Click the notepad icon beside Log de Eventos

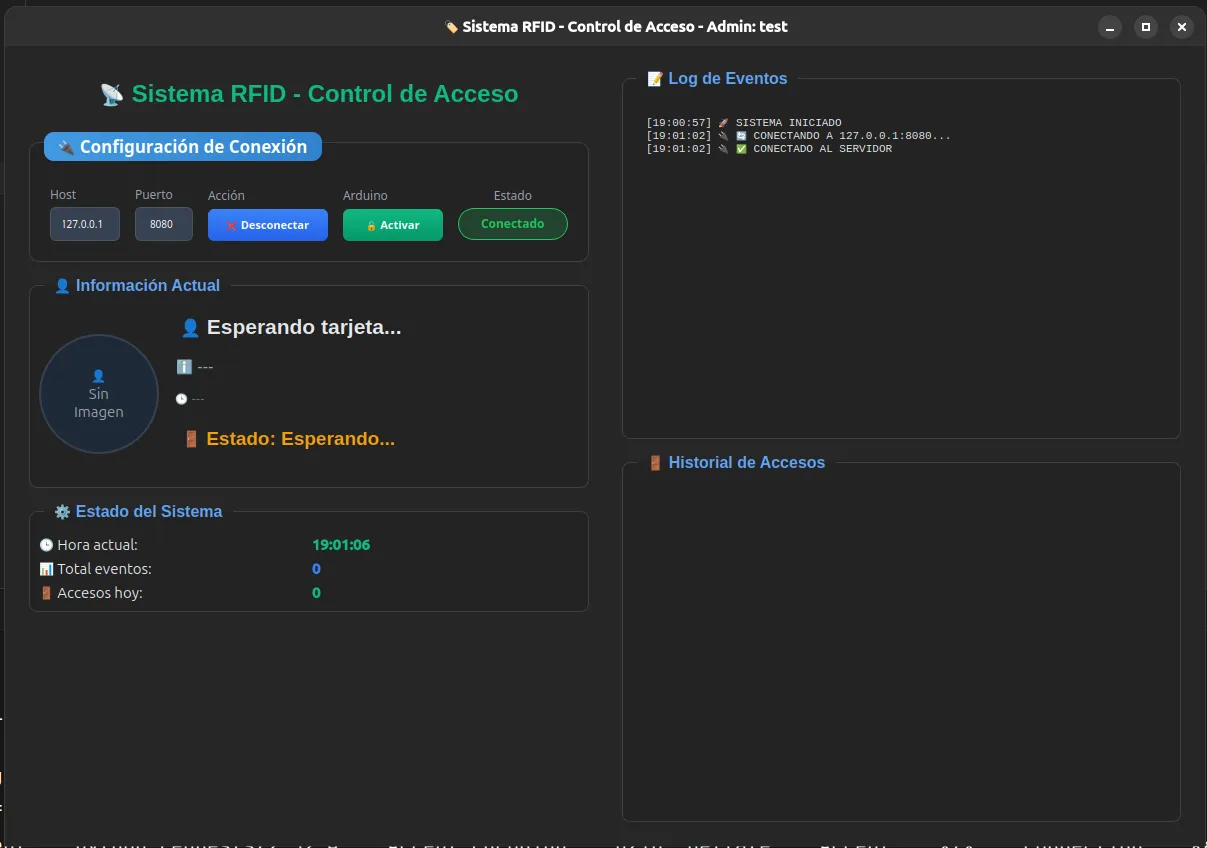click(655, 79)
